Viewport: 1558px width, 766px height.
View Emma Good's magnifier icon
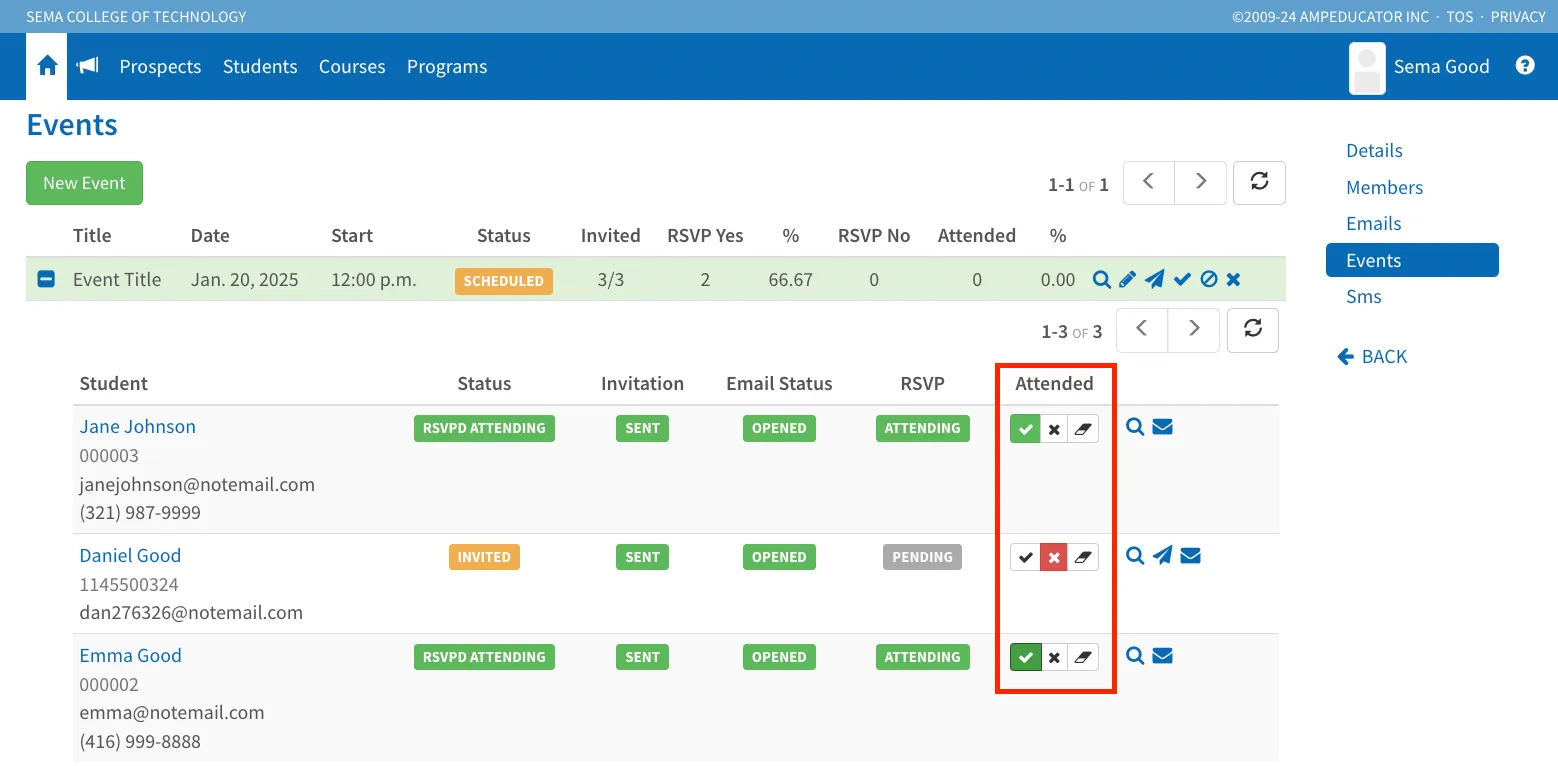(x=1135, y=656)
